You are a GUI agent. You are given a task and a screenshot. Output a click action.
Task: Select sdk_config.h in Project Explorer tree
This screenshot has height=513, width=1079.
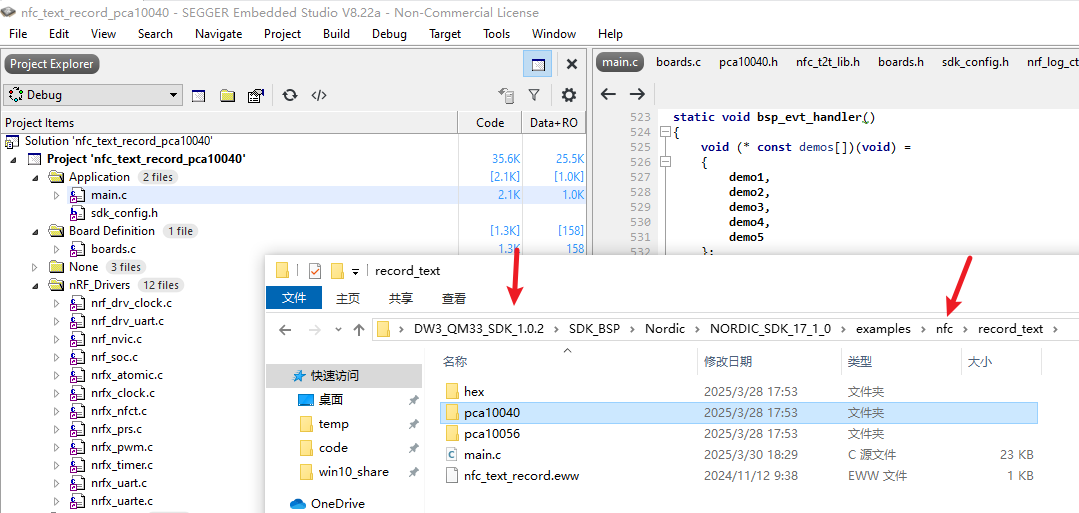point(124,213)
